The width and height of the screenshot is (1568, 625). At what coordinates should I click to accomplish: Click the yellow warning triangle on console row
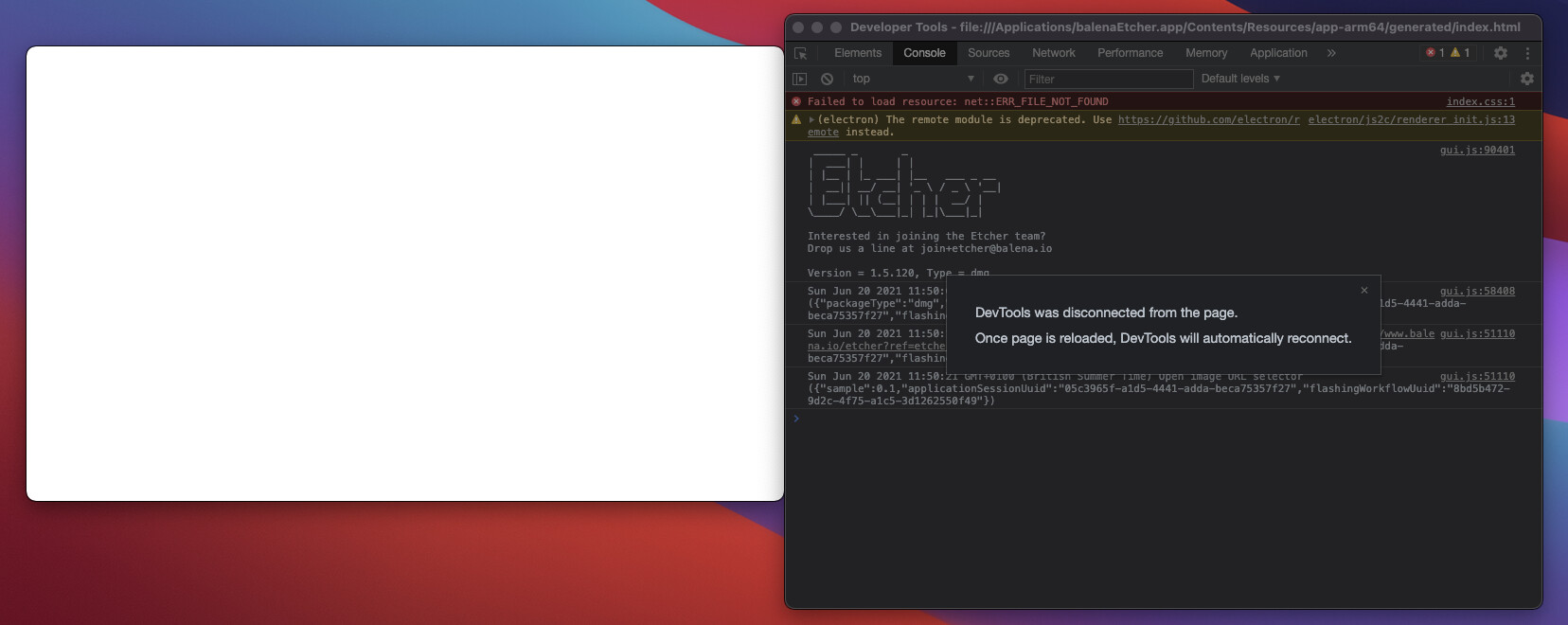click(x=796, y=119)
